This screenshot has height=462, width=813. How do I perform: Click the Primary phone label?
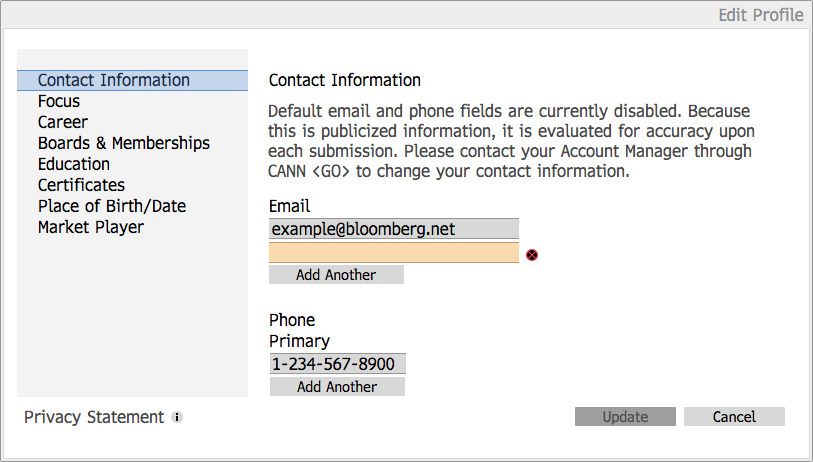pos(299,341)
